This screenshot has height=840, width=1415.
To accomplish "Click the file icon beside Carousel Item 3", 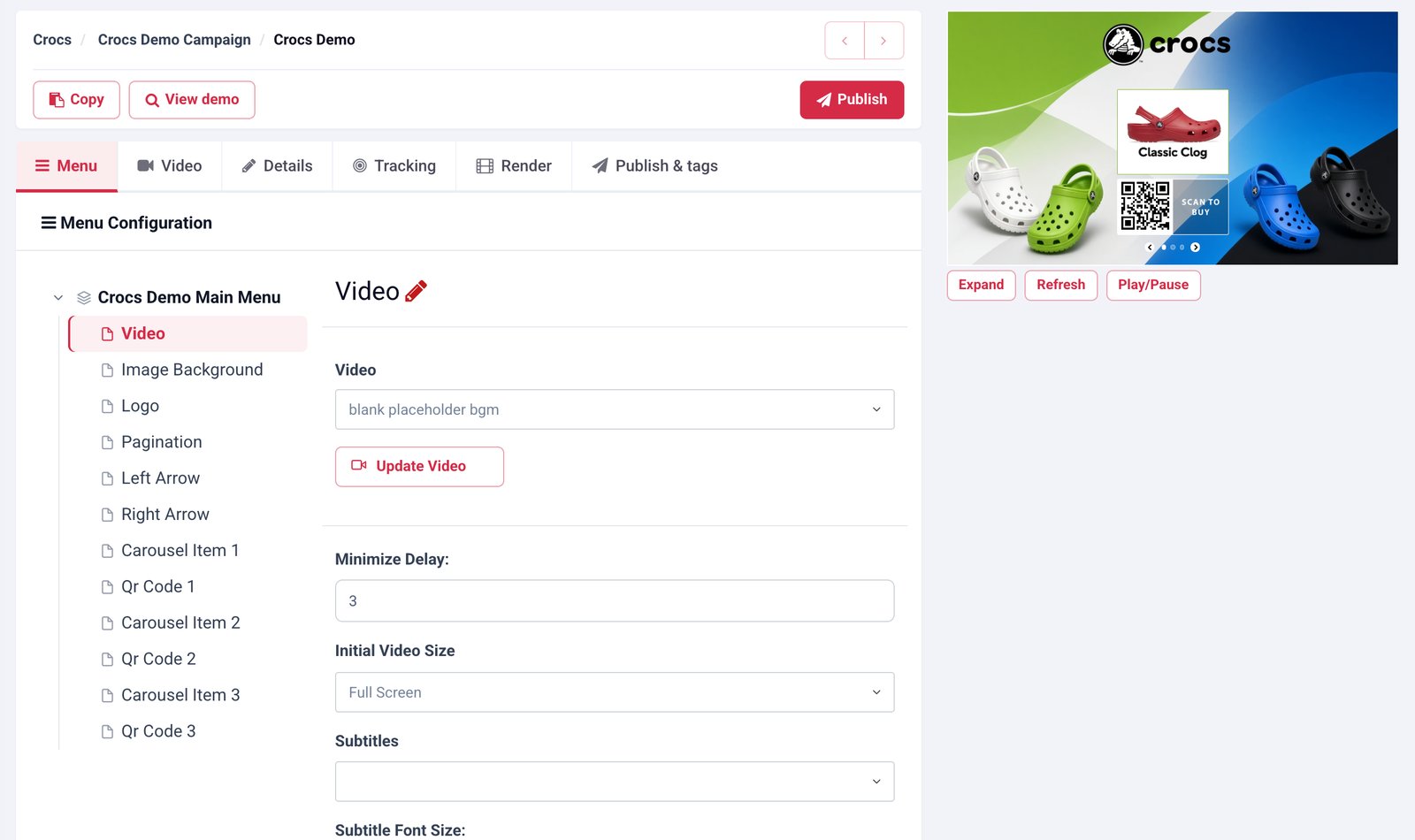I will [107, 697].
